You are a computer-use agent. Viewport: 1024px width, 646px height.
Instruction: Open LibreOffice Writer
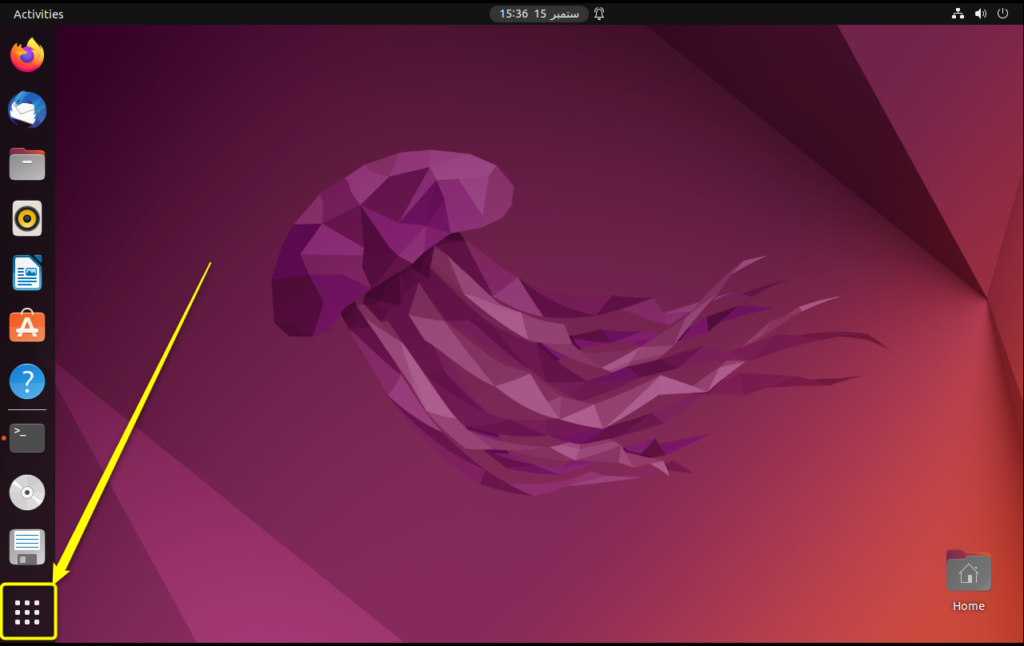[26, 272]
